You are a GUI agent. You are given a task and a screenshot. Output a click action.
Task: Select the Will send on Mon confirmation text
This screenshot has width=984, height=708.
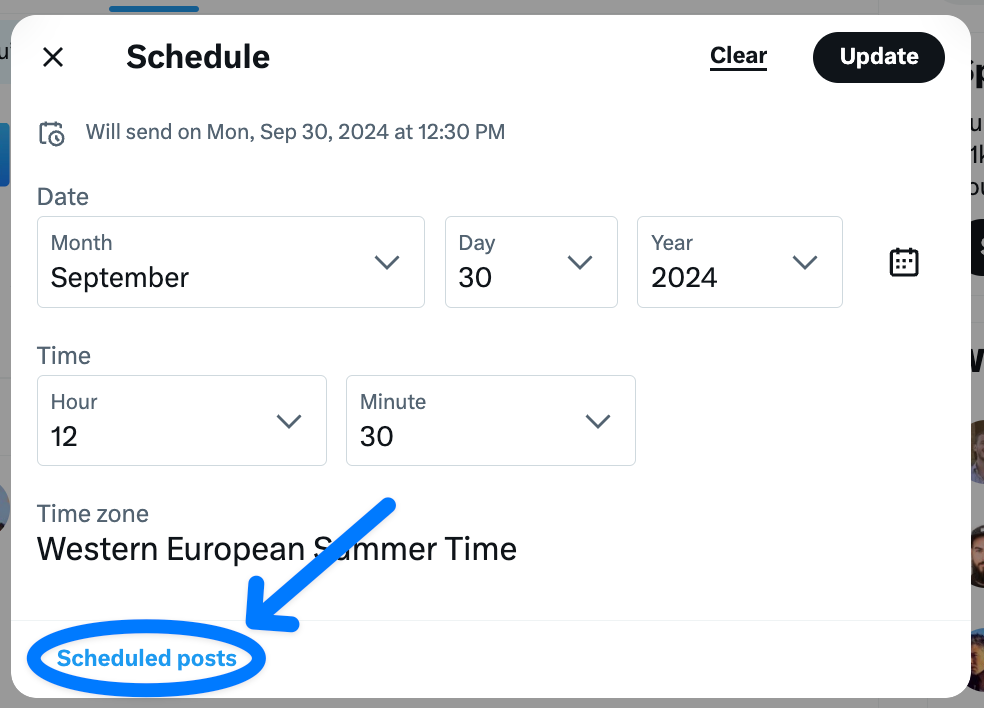295,131
